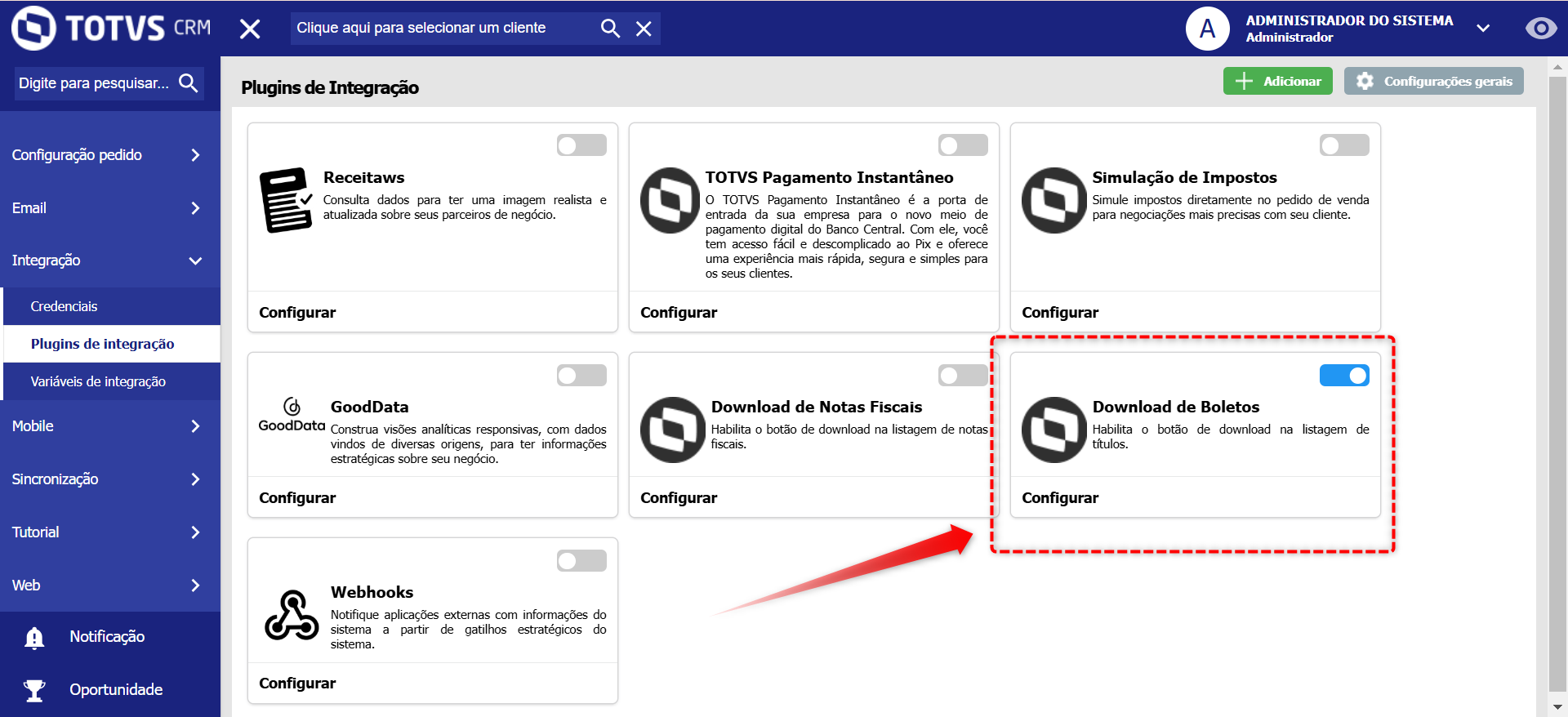
Task: Click the Receitaws document icon
Action: click(286, 200)
